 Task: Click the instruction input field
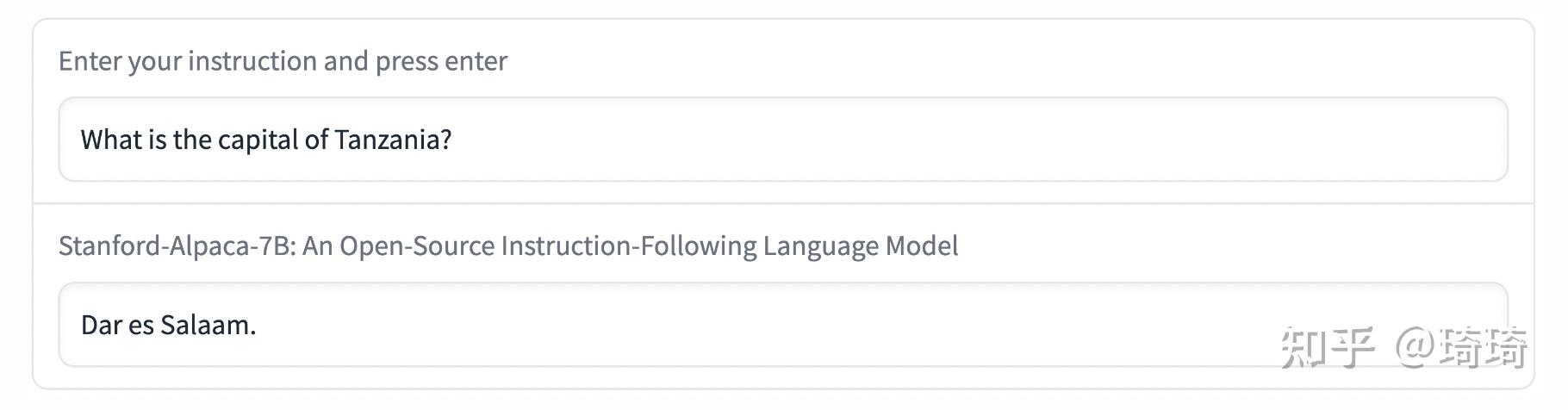pos(782,140)
